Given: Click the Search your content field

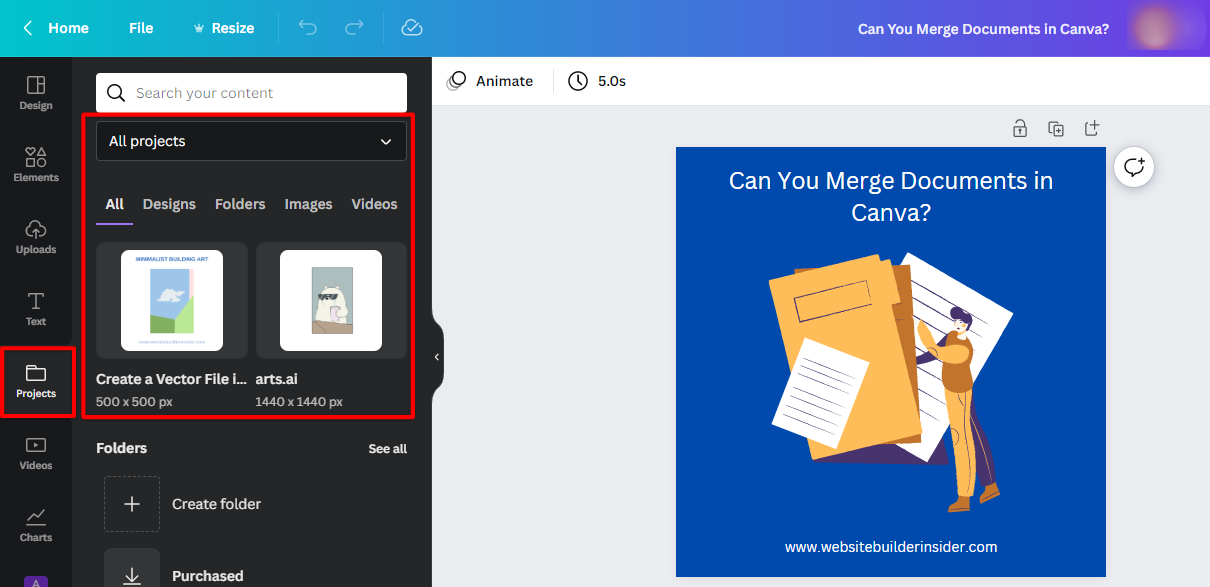Looking at the screenshot, I should 251,93.
